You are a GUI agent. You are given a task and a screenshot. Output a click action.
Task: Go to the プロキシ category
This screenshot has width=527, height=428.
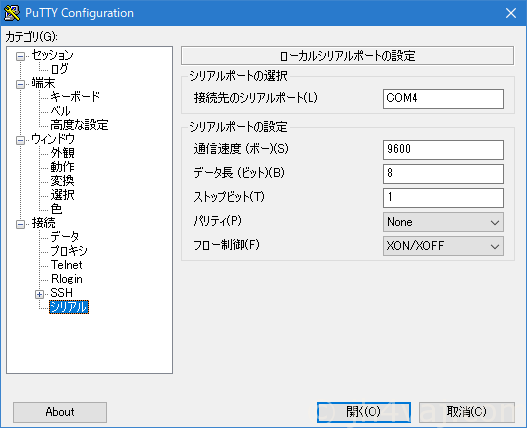pos(69,251)
